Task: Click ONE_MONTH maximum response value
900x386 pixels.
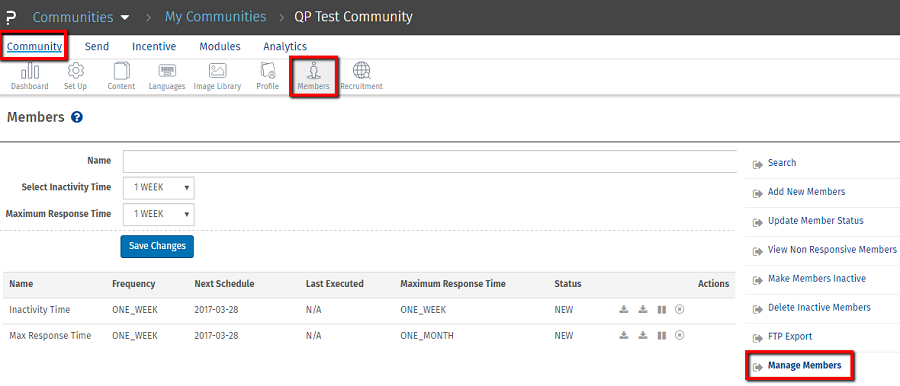Action: coord(427,335)
